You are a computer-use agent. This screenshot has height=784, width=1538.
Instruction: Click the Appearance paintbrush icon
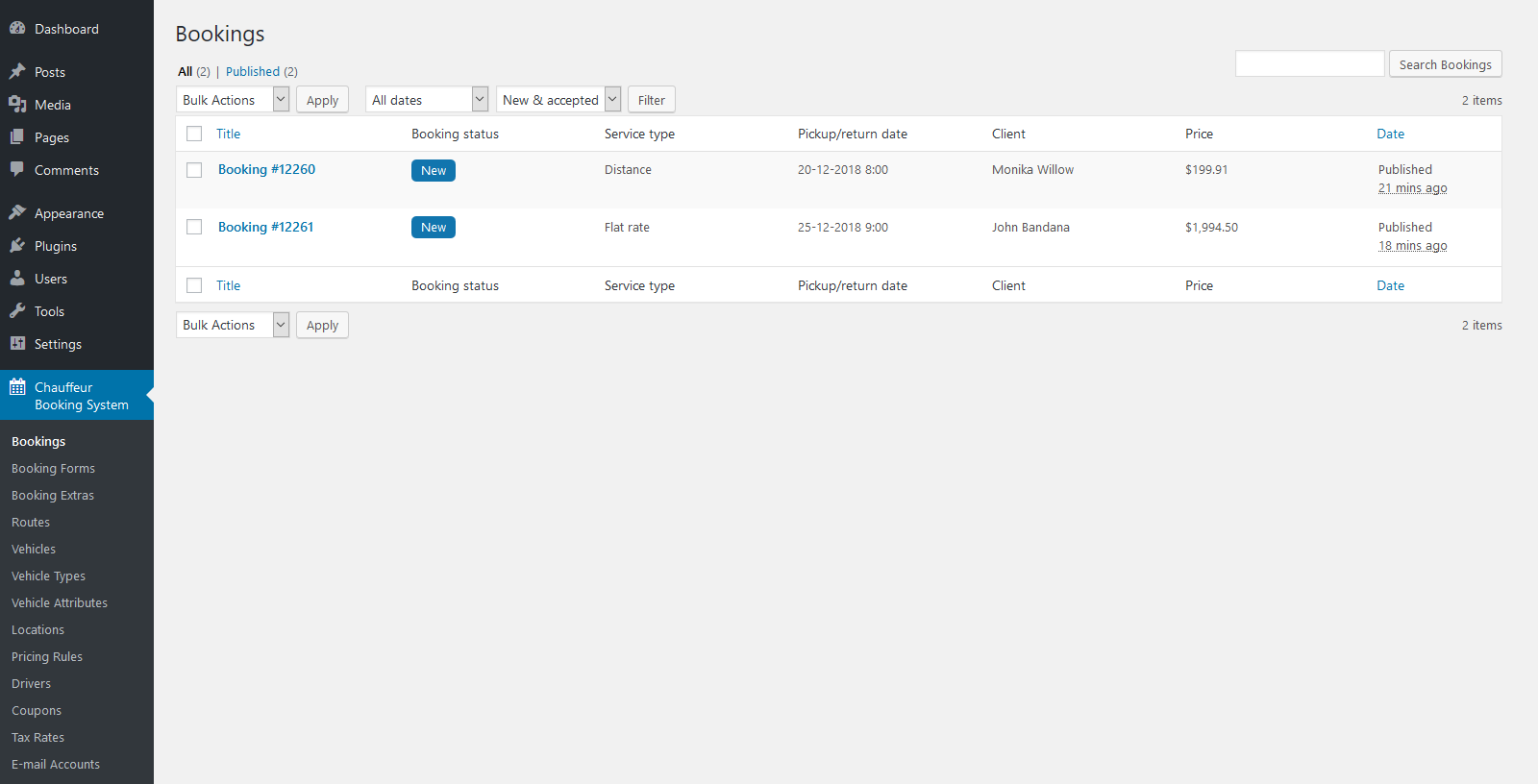click(17, 213)
